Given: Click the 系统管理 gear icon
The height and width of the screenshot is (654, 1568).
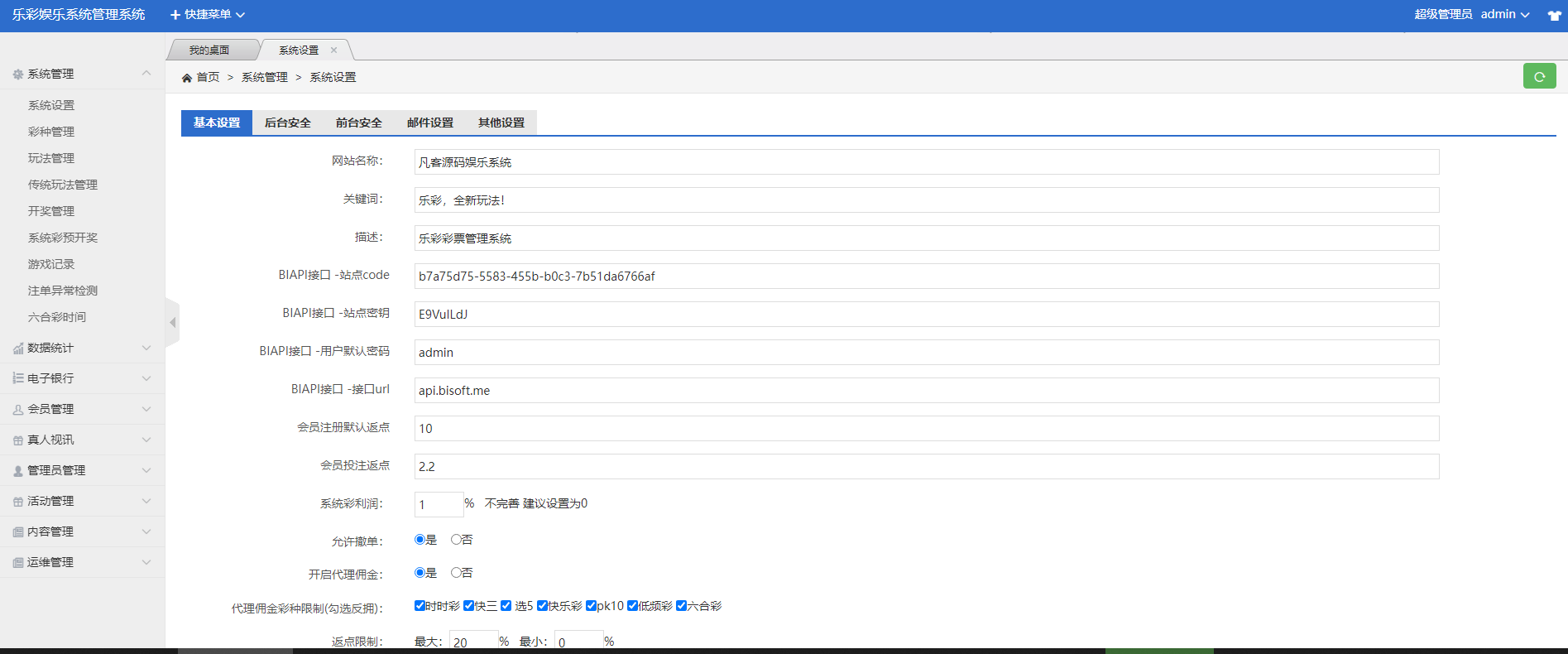Looking at the screenshot, I should pos(17,75).
